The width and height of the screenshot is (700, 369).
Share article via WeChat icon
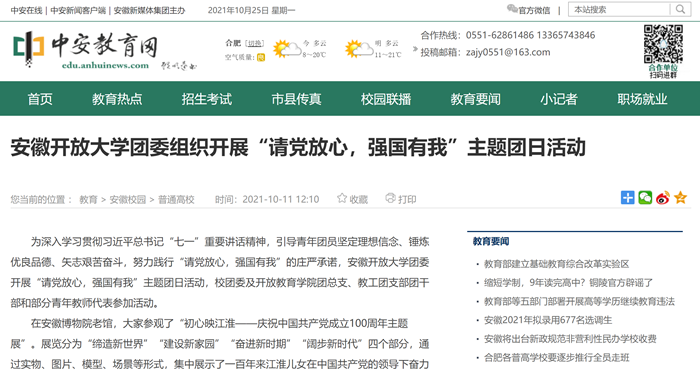tap(645, 198)
